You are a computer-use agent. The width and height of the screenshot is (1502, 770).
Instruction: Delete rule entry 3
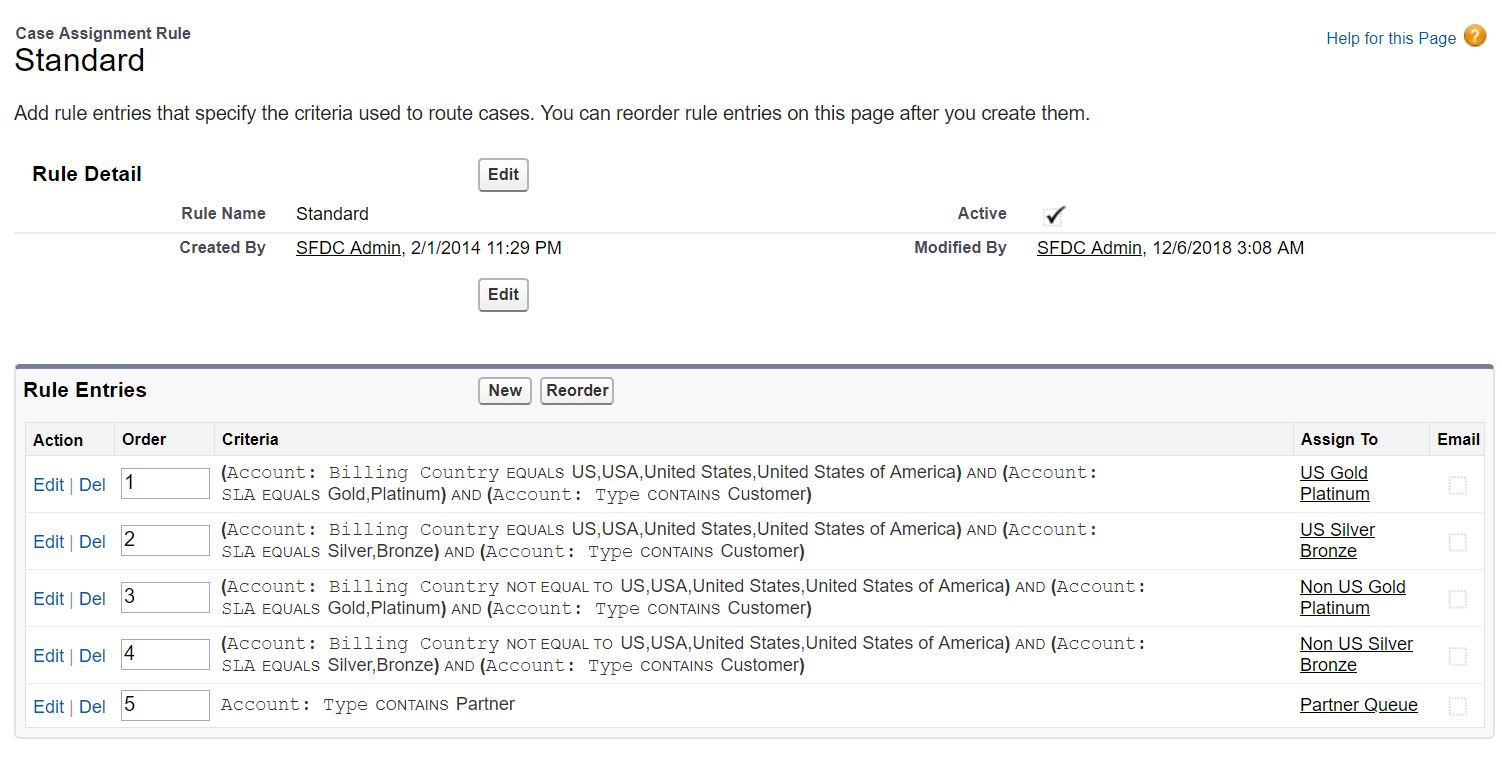click(92, 599)
